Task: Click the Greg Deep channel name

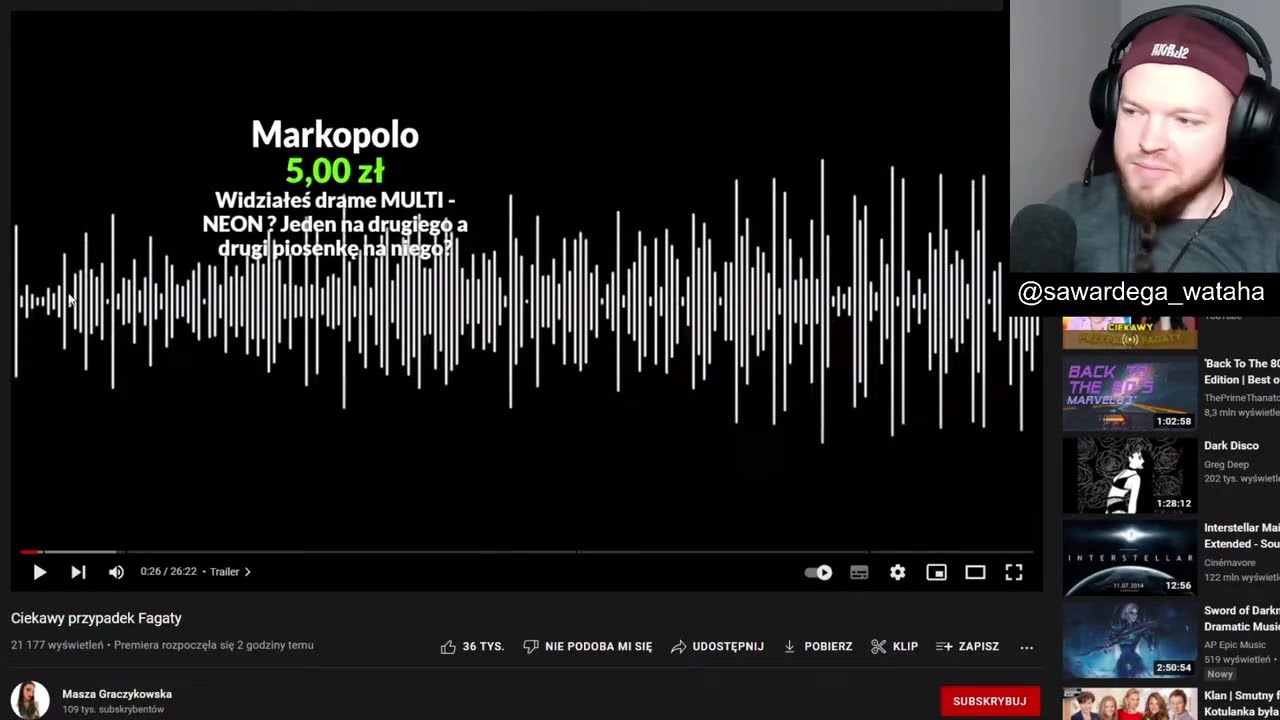Action: [x=1226, y=464]
